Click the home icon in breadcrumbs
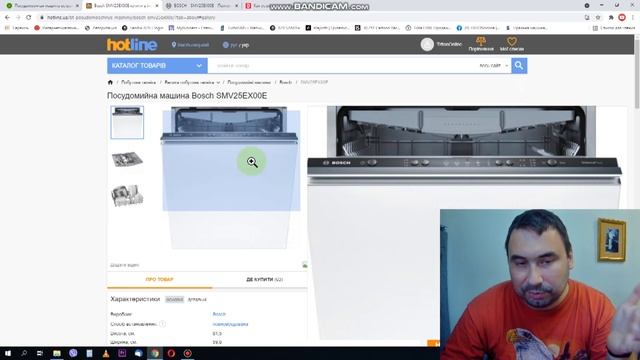 click(x=110, y=82)
